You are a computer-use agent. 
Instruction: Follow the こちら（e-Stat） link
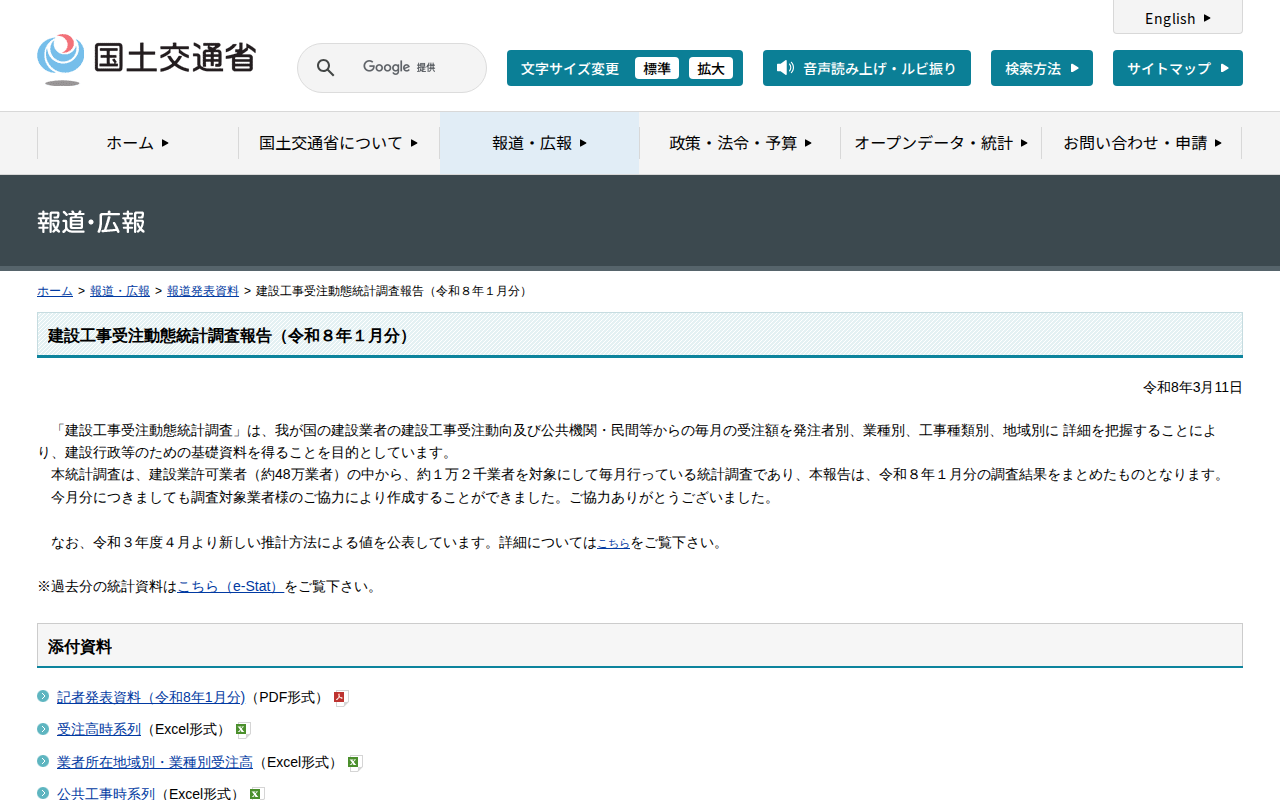(231, 586)
